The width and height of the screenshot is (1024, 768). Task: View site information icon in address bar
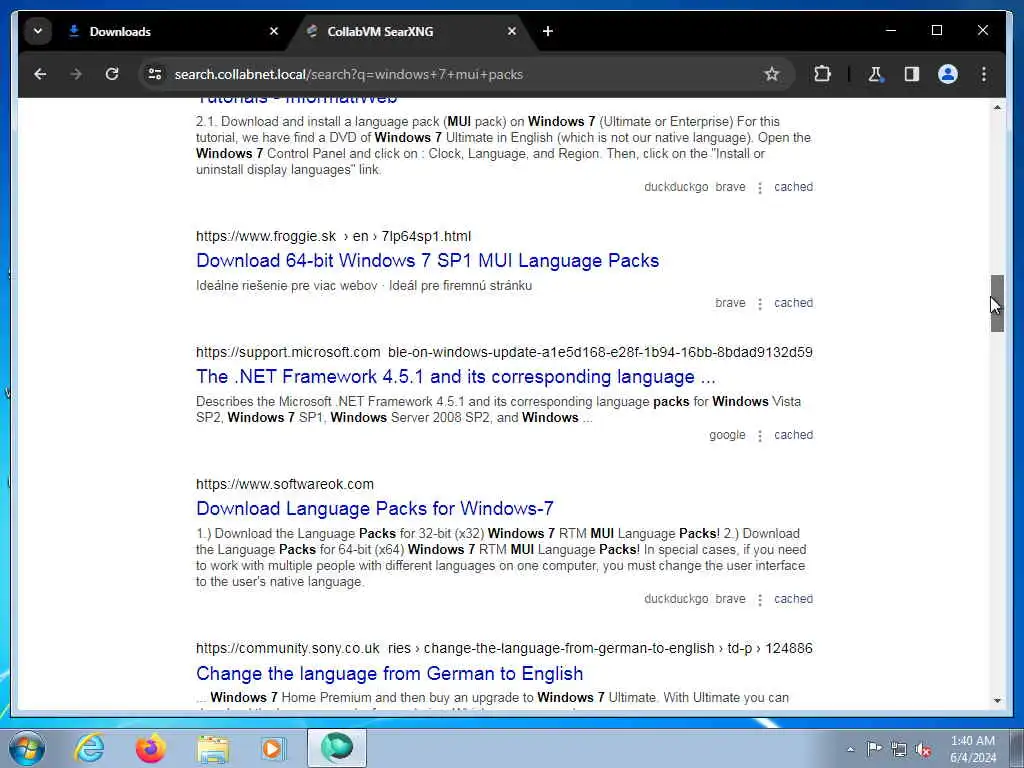point(155,74)
